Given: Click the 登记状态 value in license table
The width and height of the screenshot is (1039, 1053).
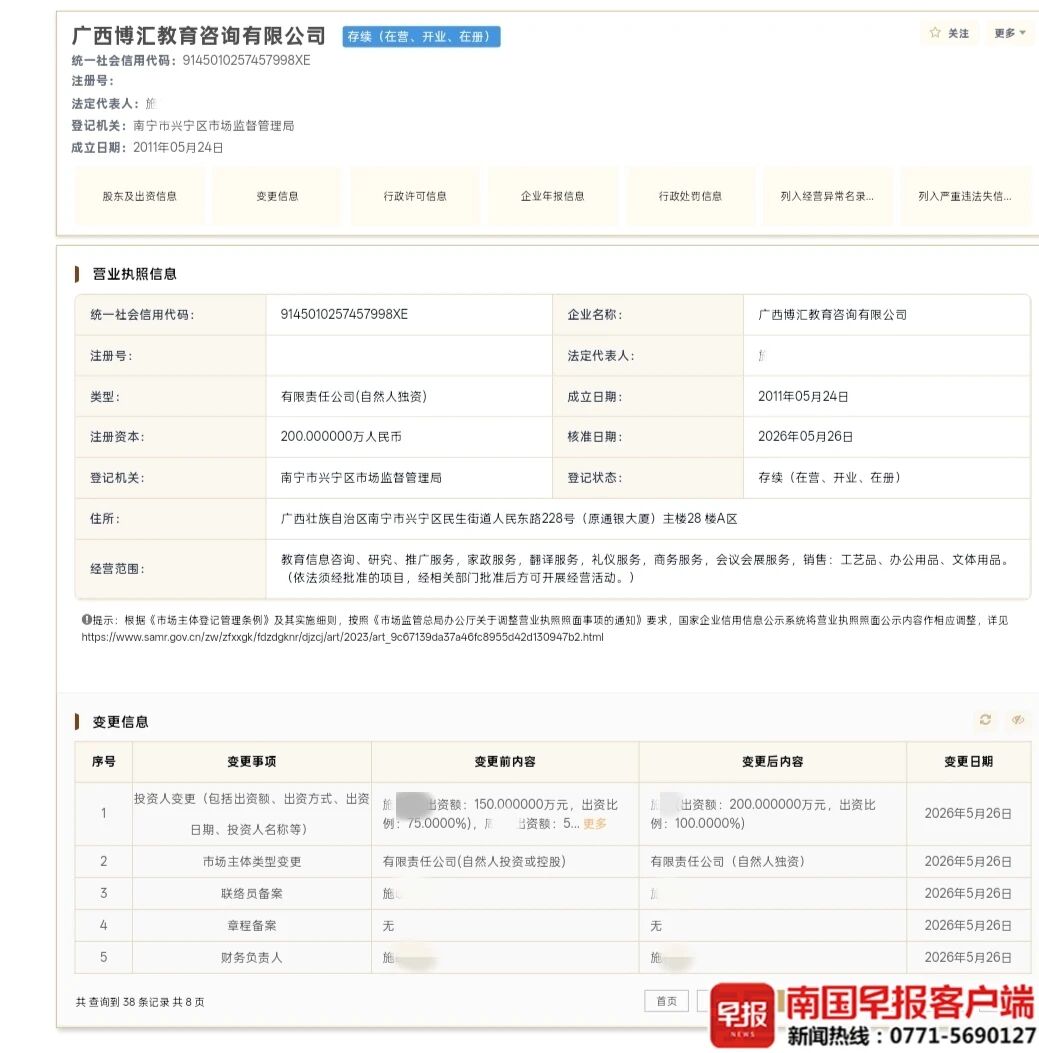Looking at the screenshot, I should click(x=829, y=477).
